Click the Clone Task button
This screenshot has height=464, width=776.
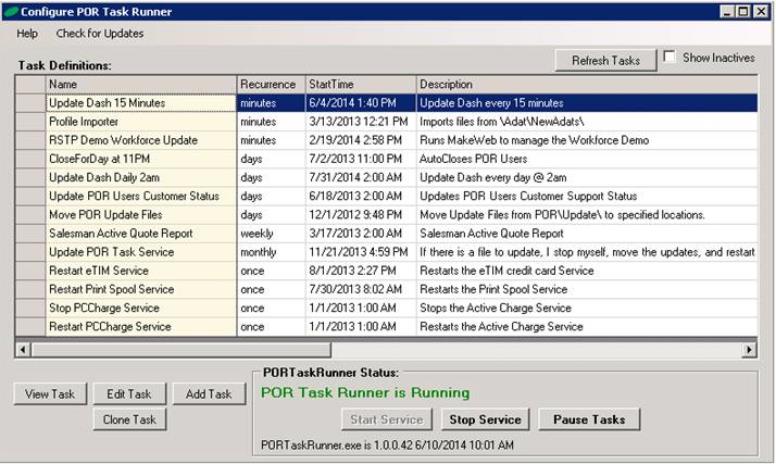129,420
